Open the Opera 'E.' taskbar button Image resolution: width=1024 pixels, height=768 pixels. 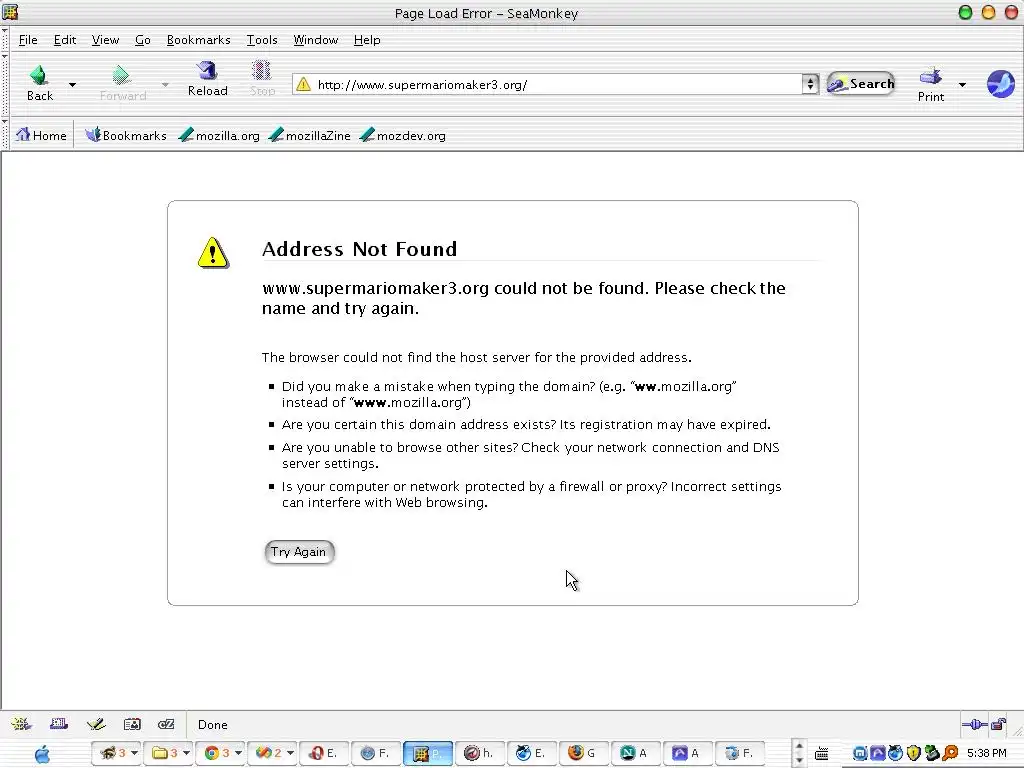(323, 753)
